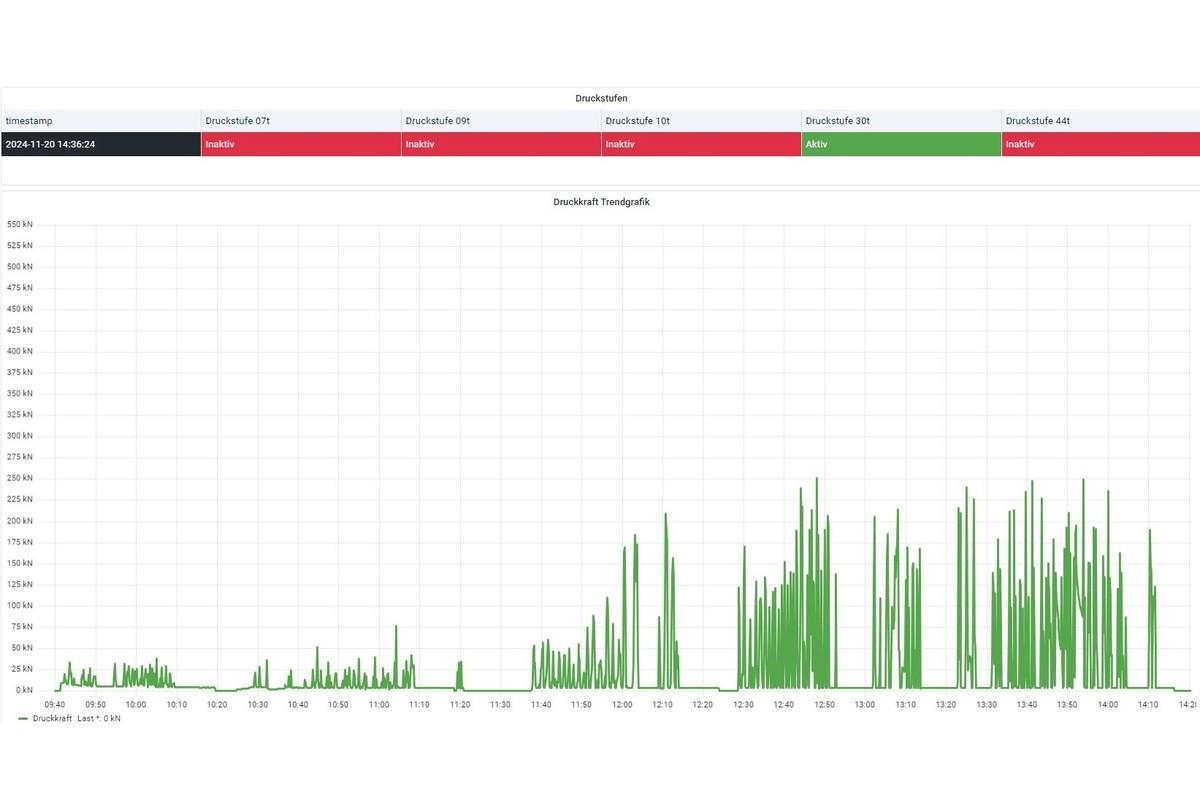Click the 13:00 label on the time axis
The width and height of the screenshot is (1200, 803).
(865, 705)
